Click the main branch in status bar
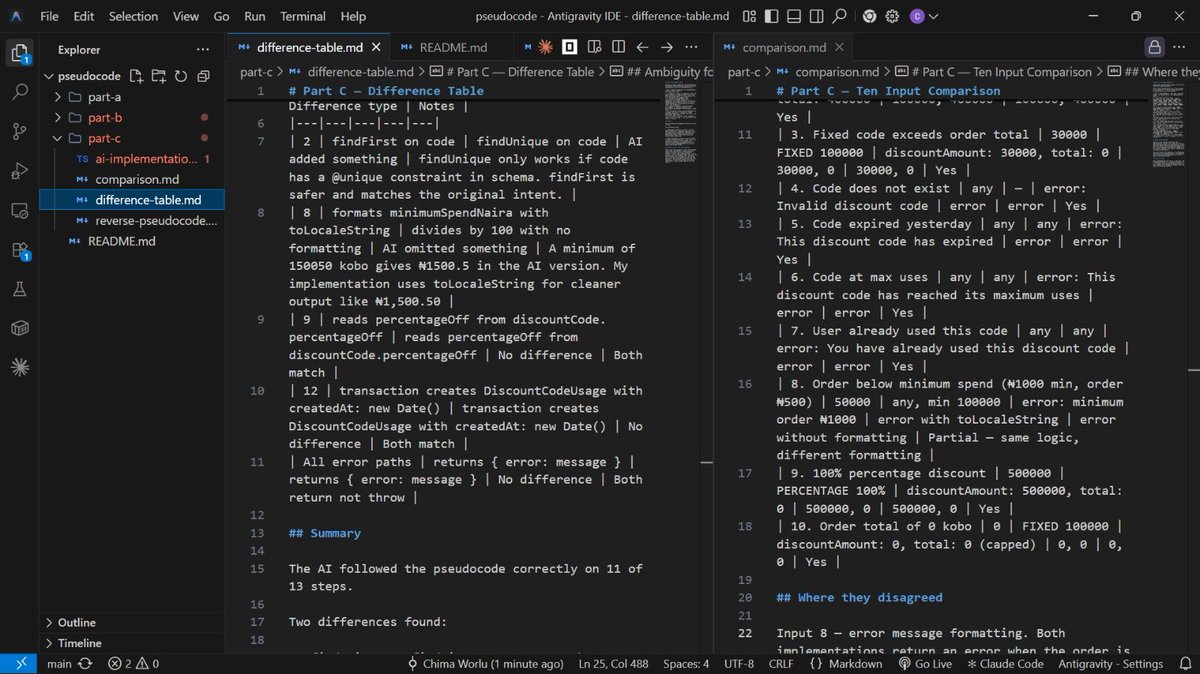 click(x=59, y=663)
